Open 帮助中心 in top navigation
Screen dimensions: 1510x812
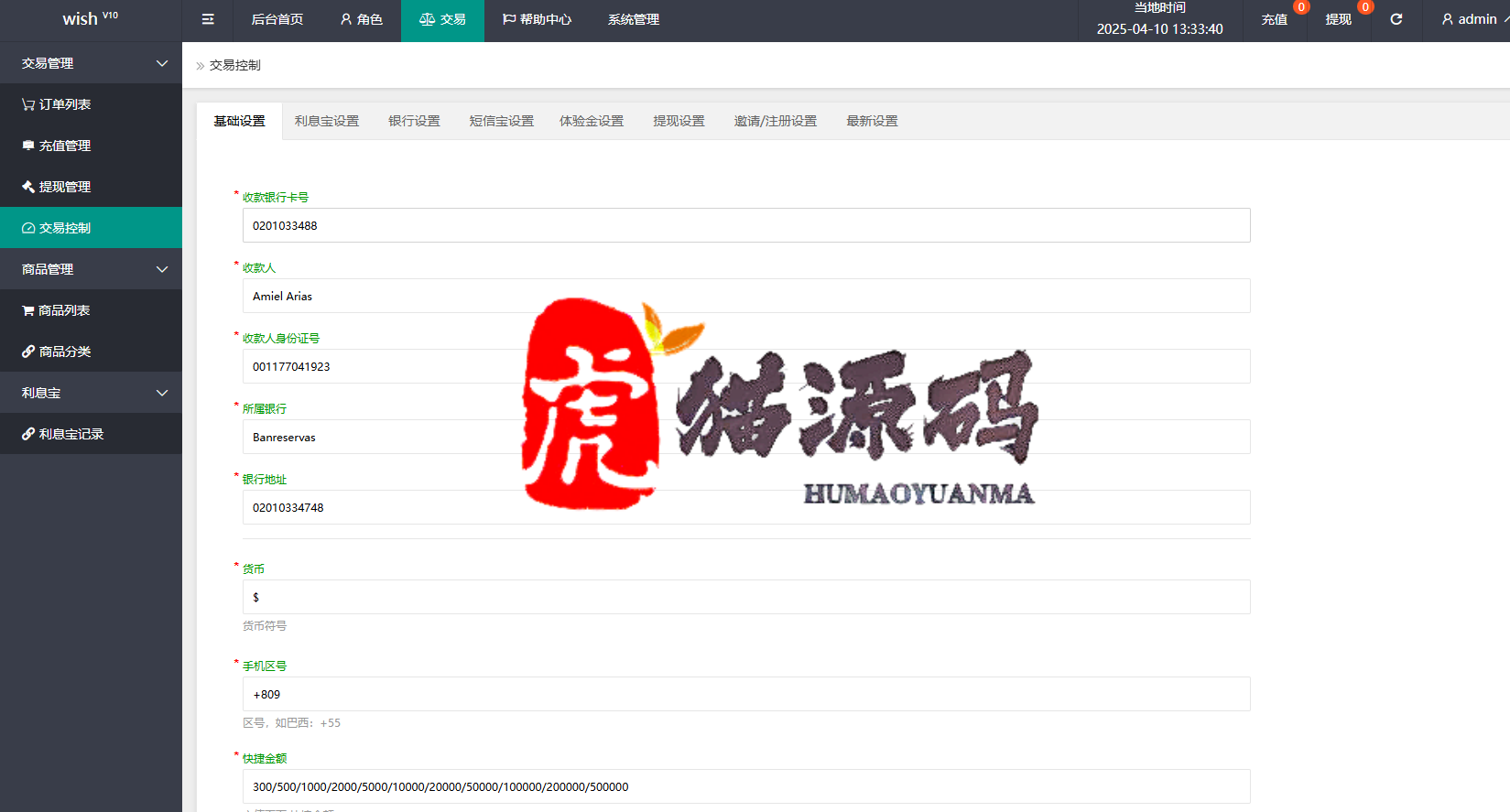click(538, 19)
